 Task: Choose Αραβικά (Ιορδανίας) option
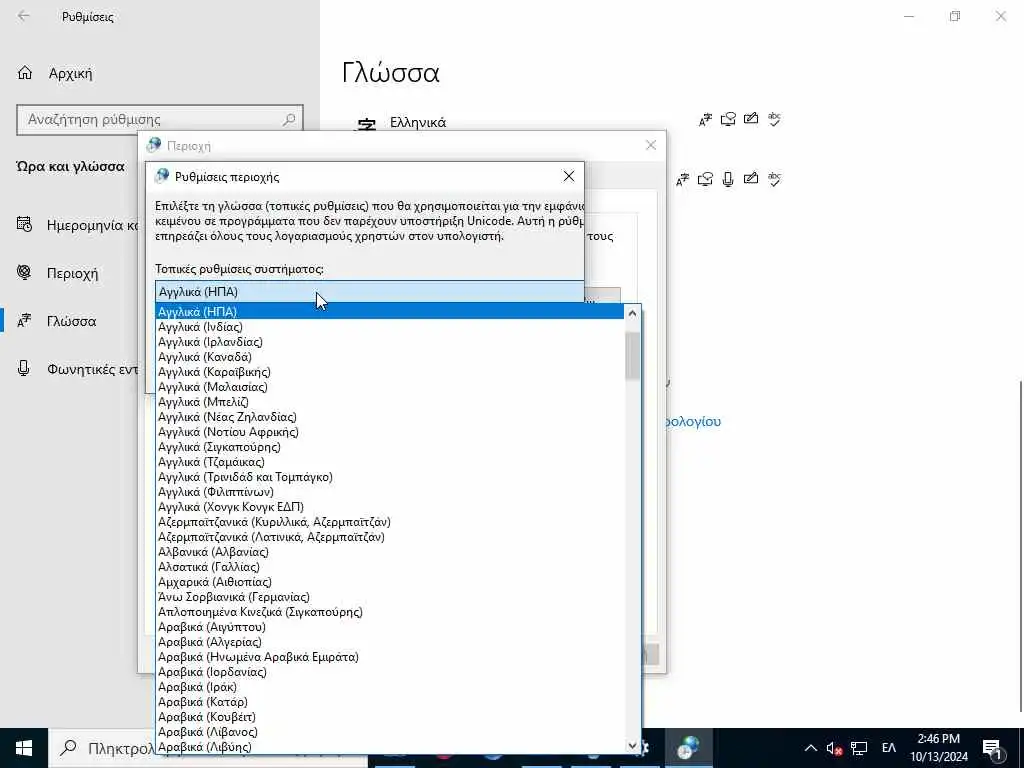(x=390, y=672)
